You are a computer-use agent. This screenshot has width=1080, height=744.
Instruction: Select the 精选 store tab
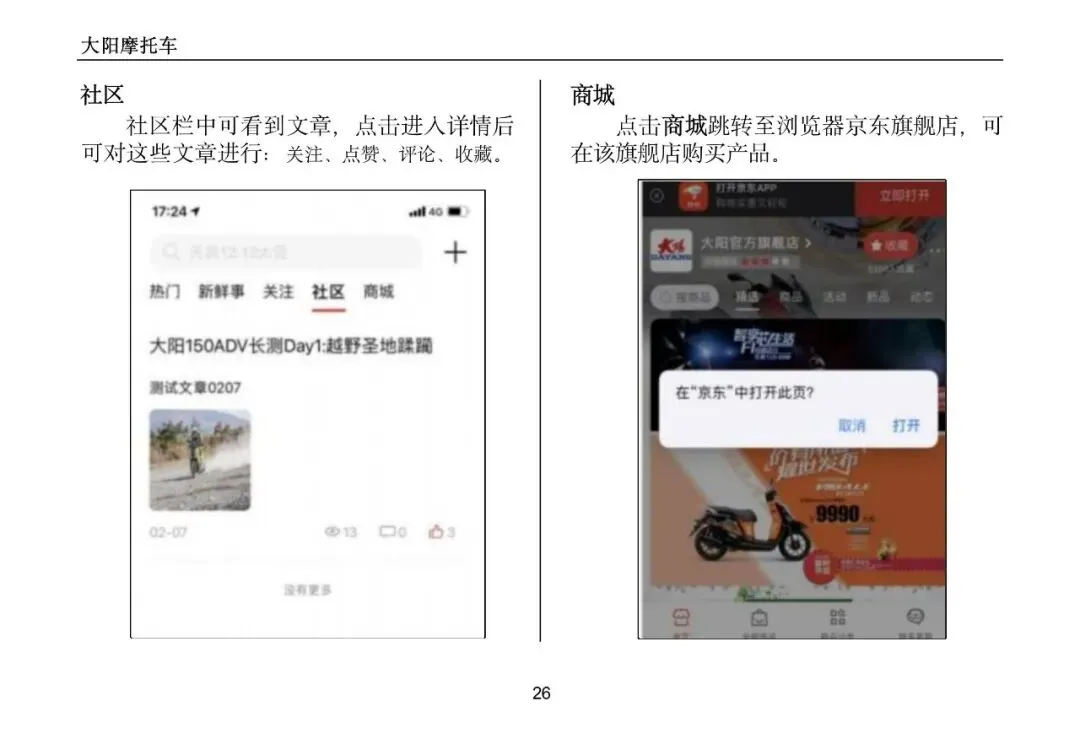coord(747,297)
